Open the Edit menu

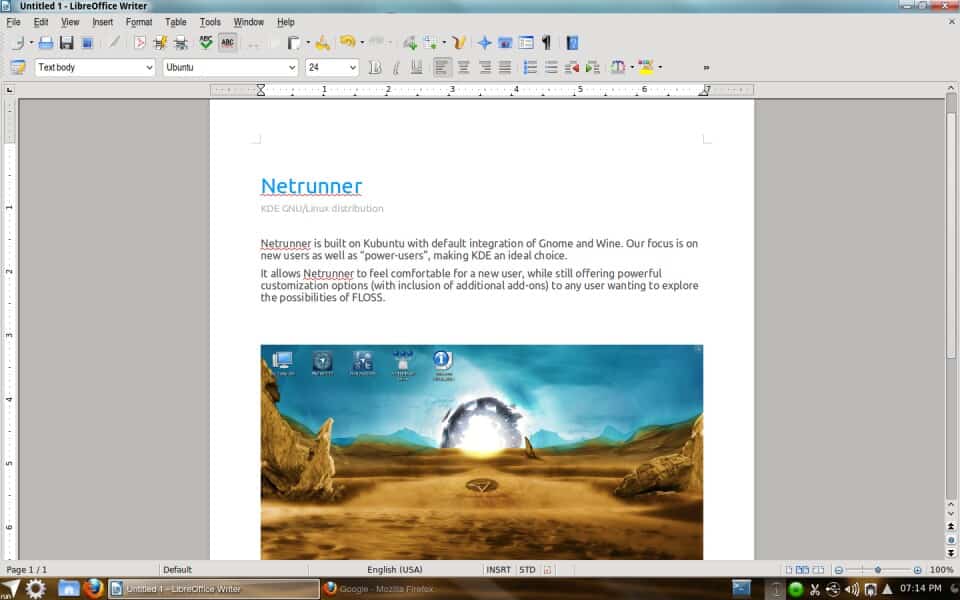point(41,22)
